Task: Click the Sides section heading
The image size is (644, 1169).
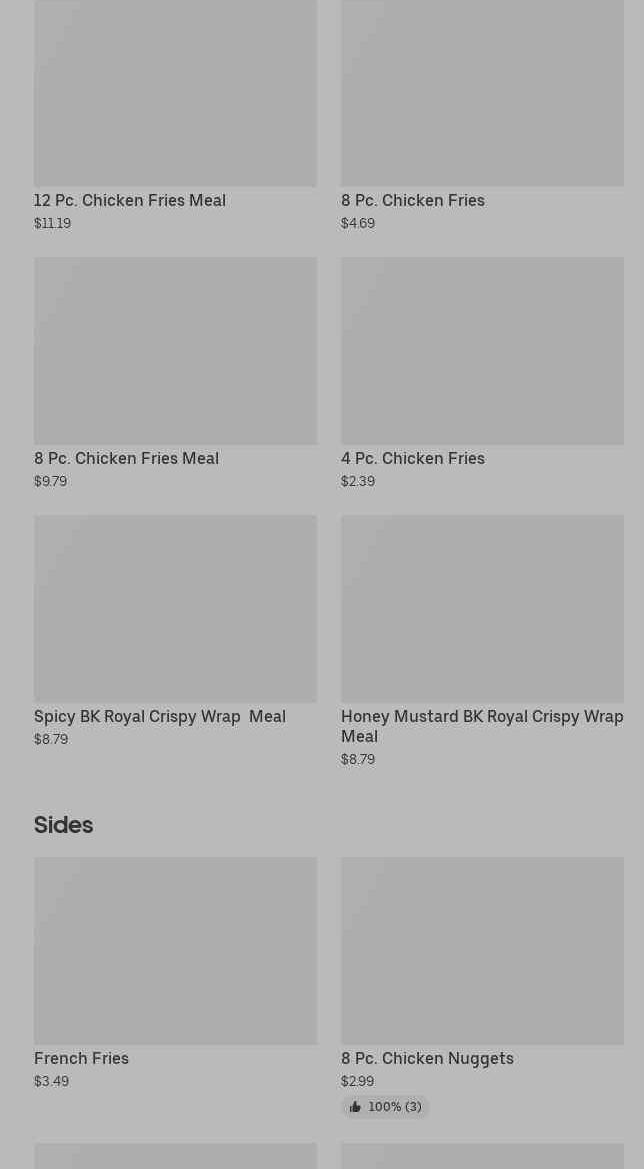Action: click(x=63, y=825)
